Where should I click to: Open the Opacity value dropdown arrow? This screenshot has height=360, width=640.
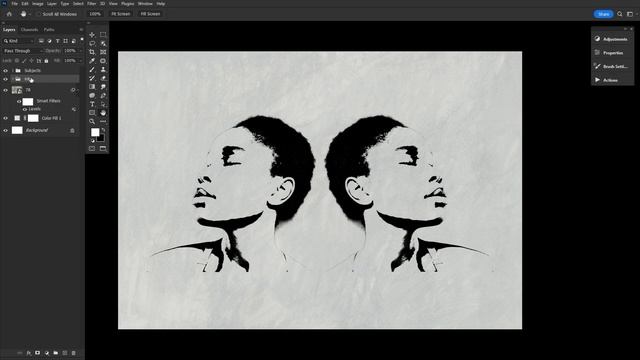click(80, 51)
